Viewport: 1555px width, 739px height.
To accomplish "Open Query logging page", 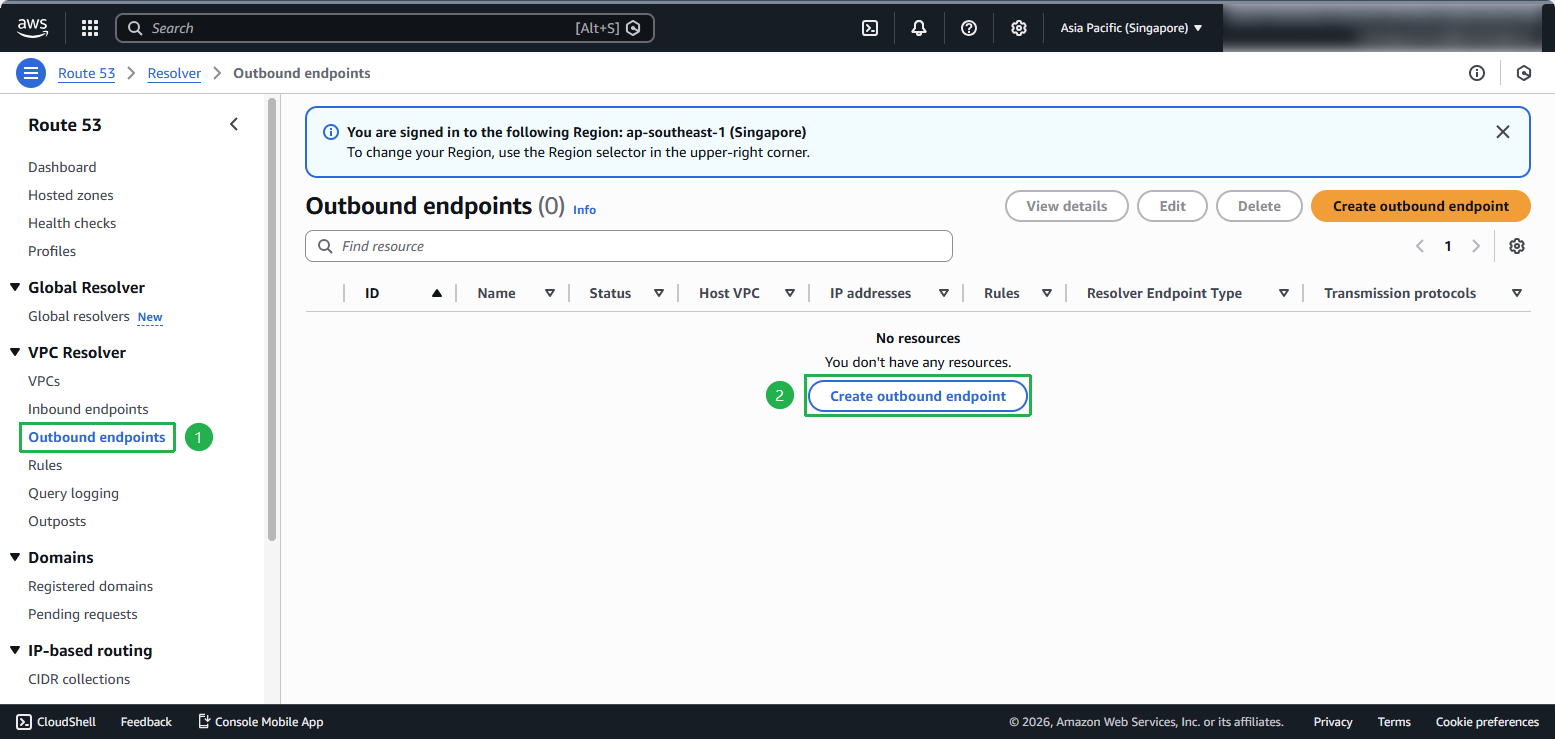I will tap(73, 493).
